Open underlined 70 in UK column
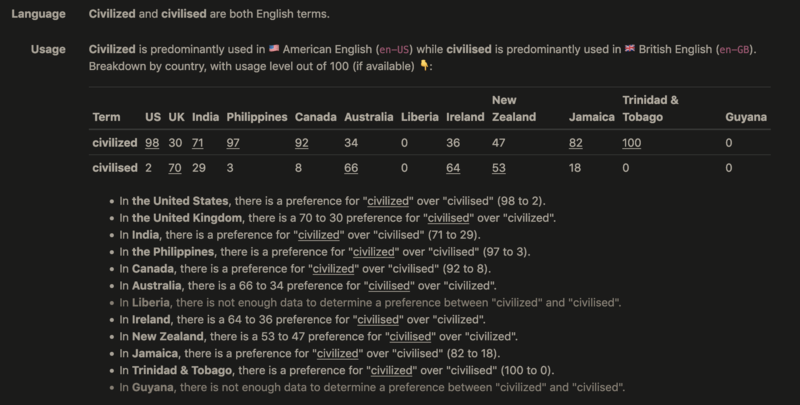800x405 pixels. coord(175,168)
